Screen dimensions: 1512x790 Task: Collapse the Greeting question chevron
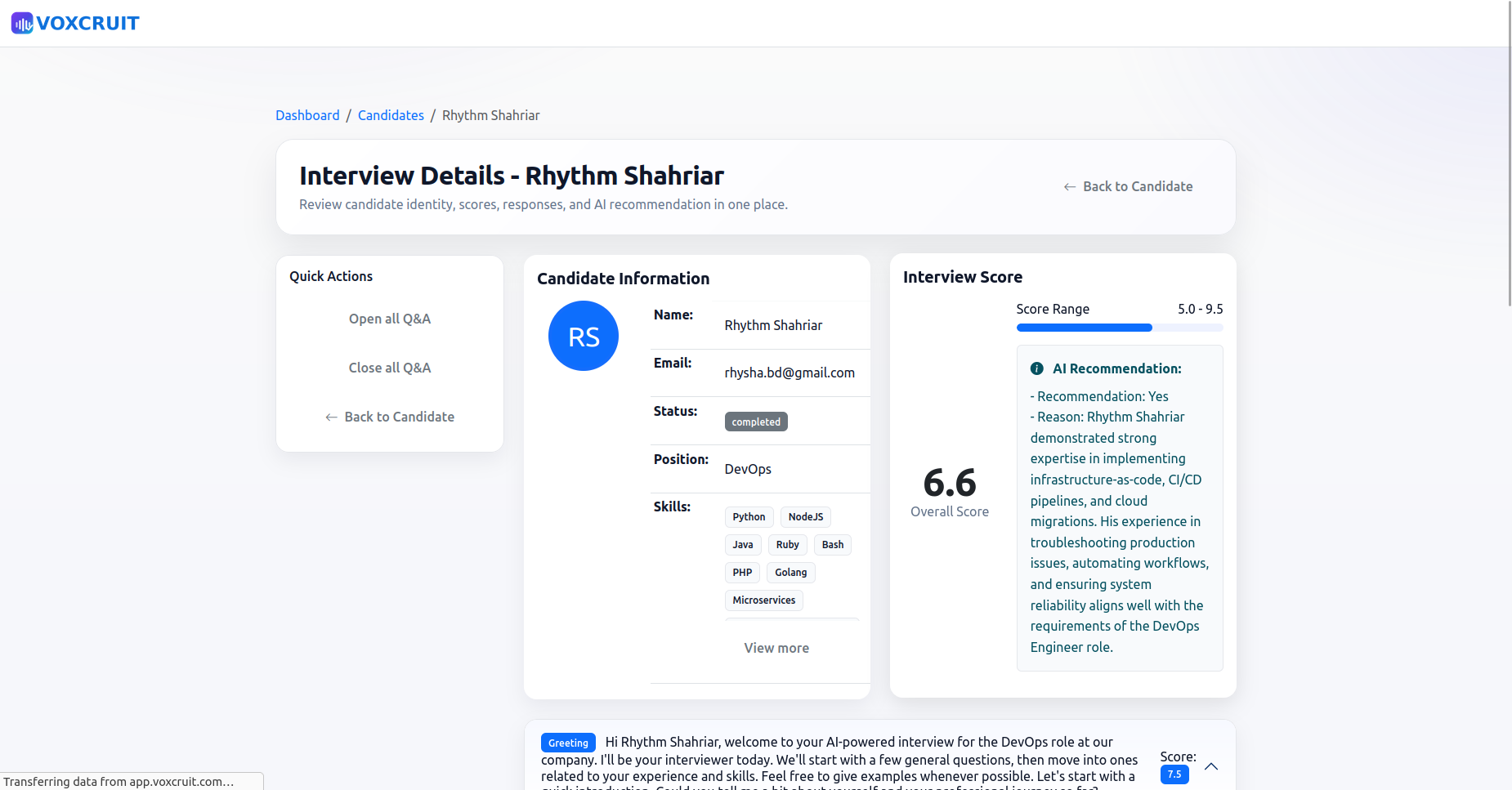click(1211, 766)
